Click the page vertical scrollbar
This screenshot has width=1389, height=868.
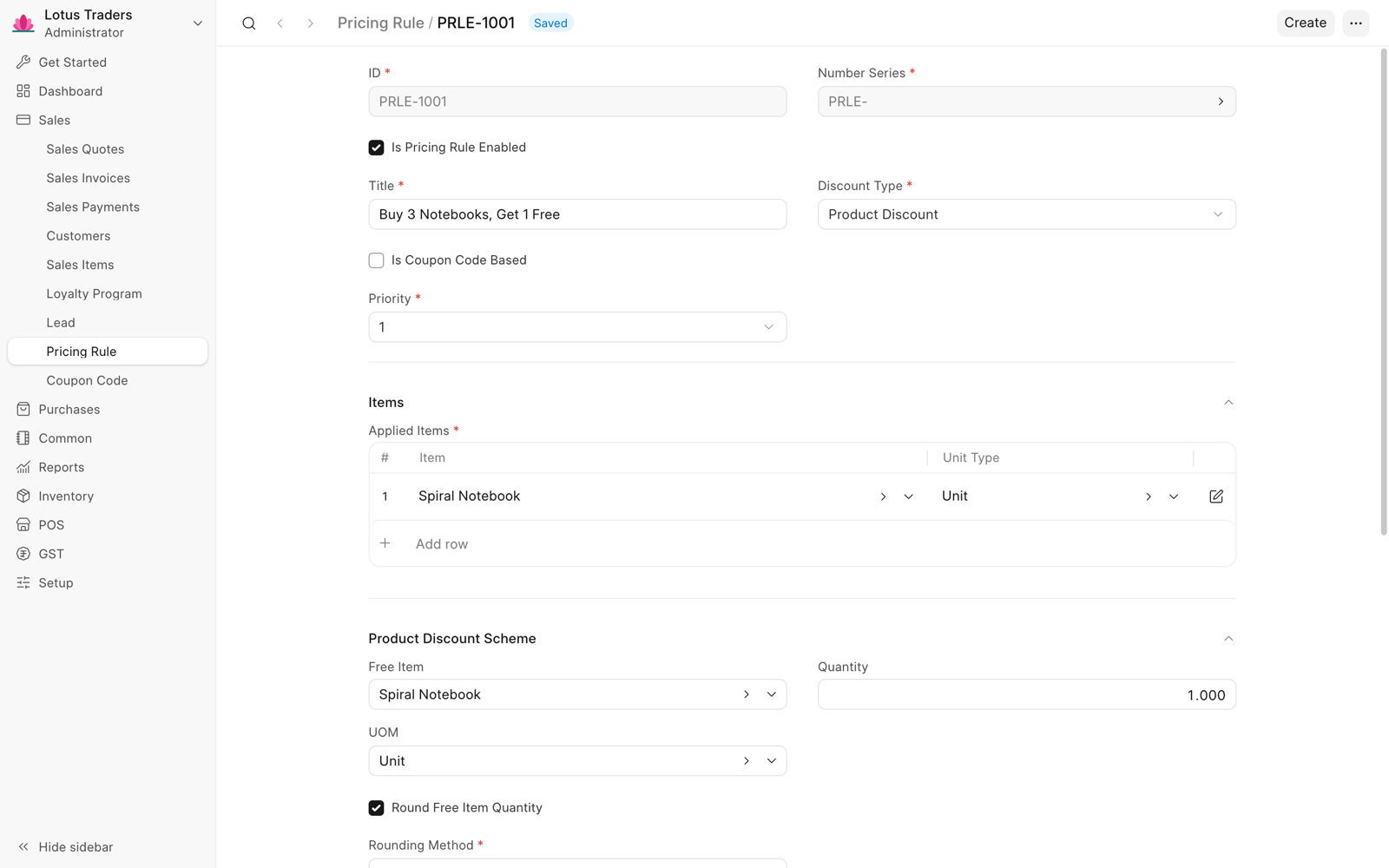(1384, 292)
